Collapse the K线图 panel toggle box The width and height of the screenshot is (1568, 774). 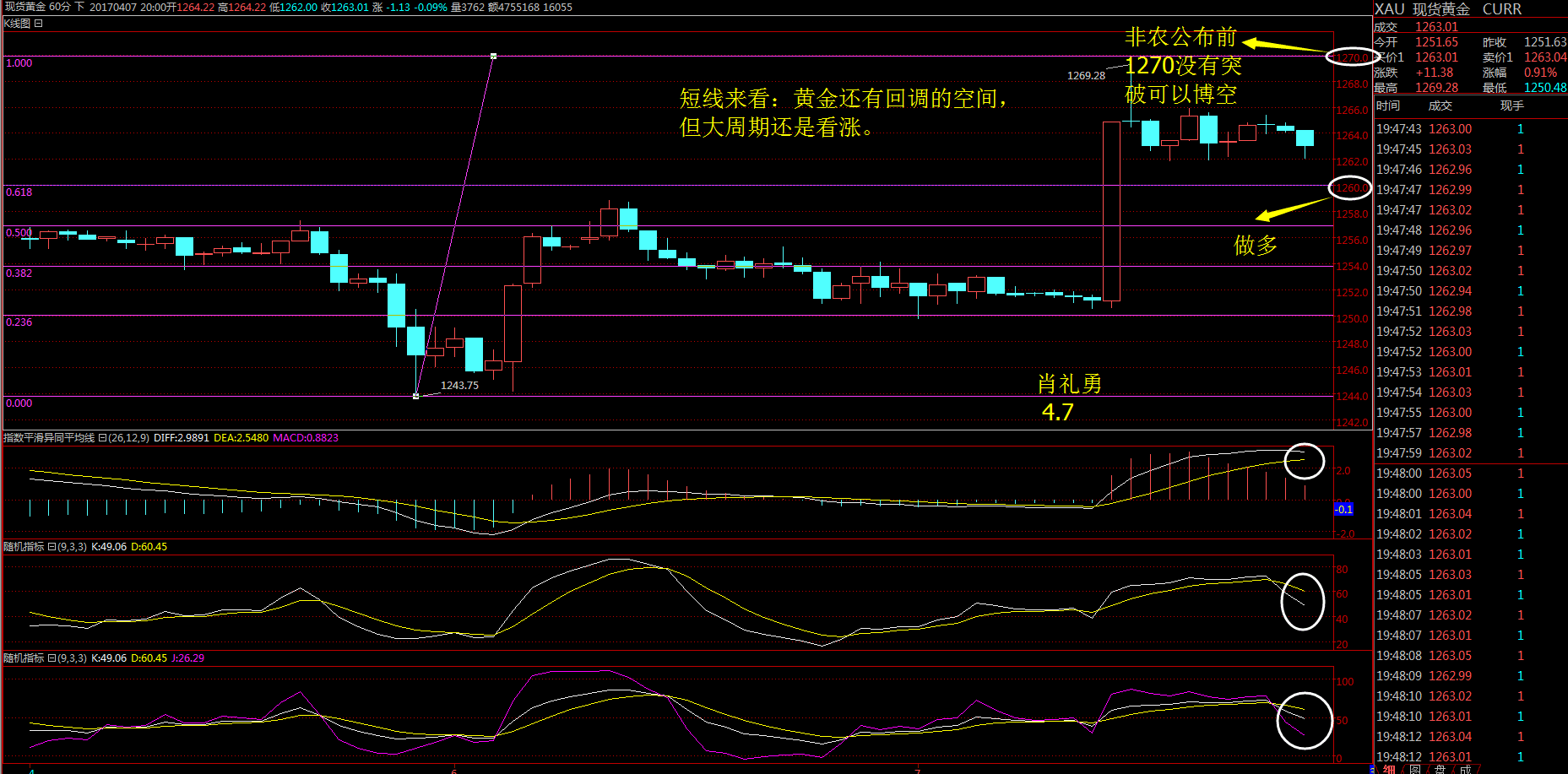click(x=38, y=24)
